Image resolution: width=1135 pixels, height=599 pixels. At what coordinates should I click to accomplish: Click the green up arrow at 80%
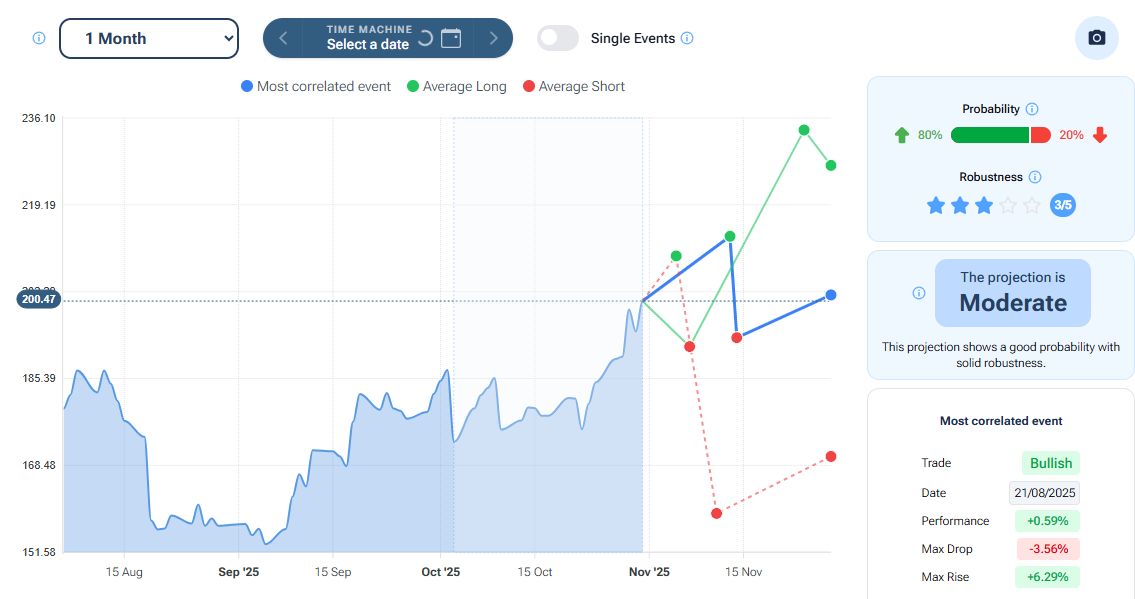[x=901, y=135]
